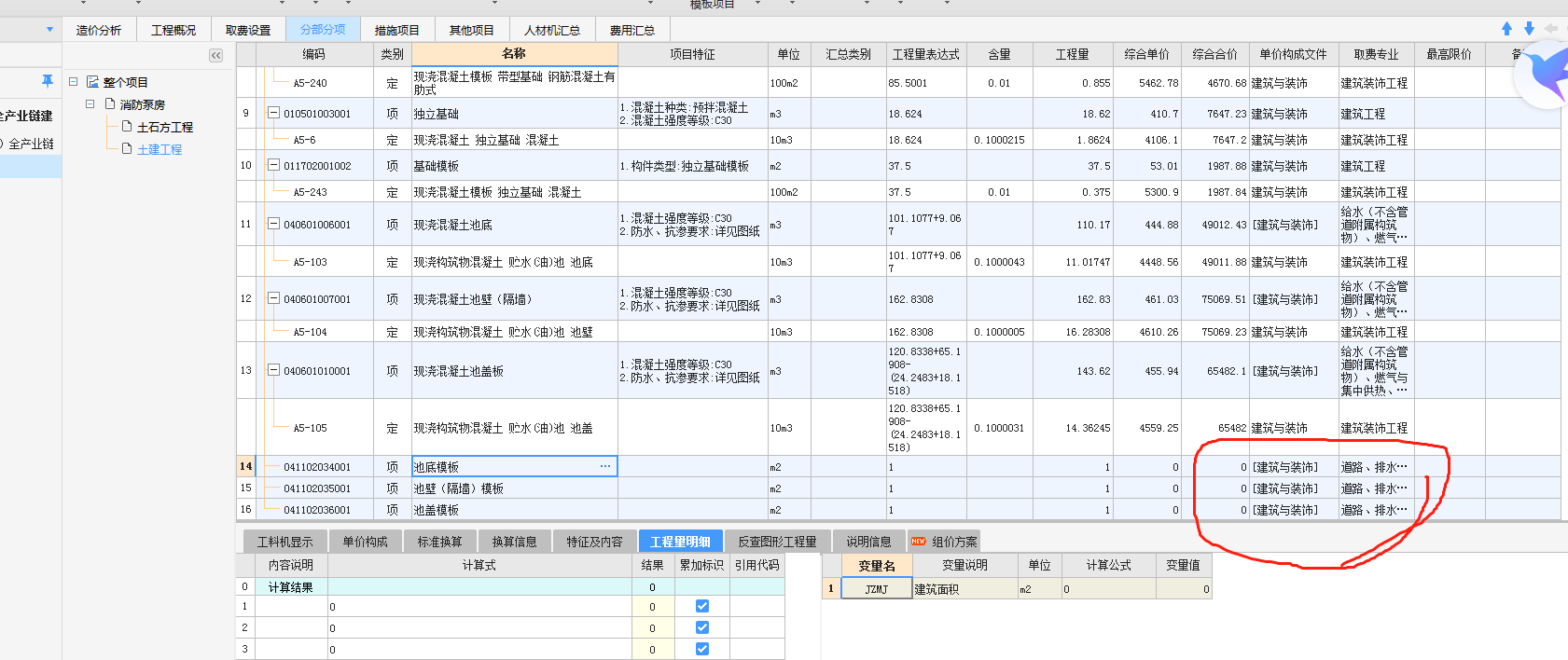
Task: Switch to 单价构成 bottom tab
Action: 365,542
